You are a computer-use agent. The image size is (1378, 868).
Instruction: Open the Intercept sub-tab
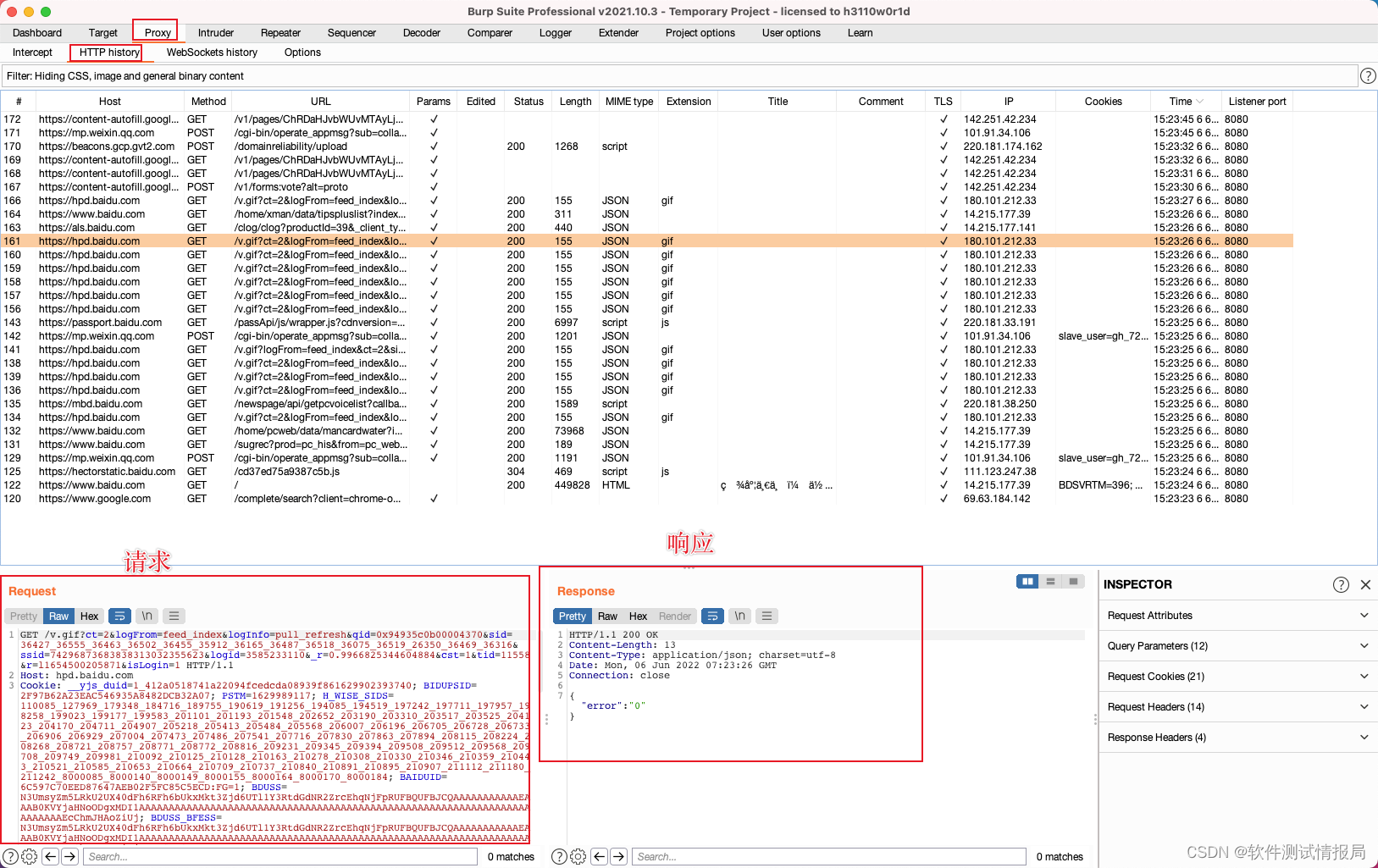click(32, 53)
